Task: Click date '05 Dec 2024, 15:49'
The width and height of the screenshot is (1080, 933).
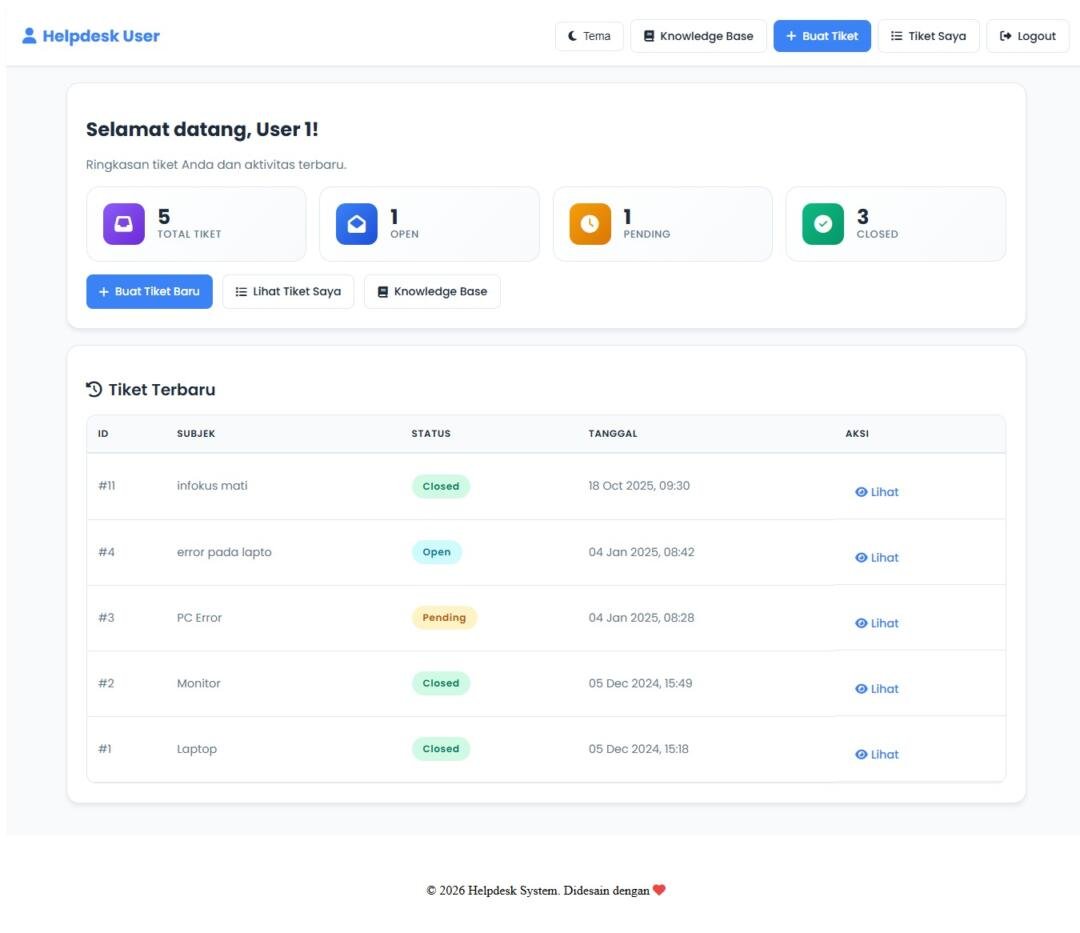Action: (x=640, y=683)
